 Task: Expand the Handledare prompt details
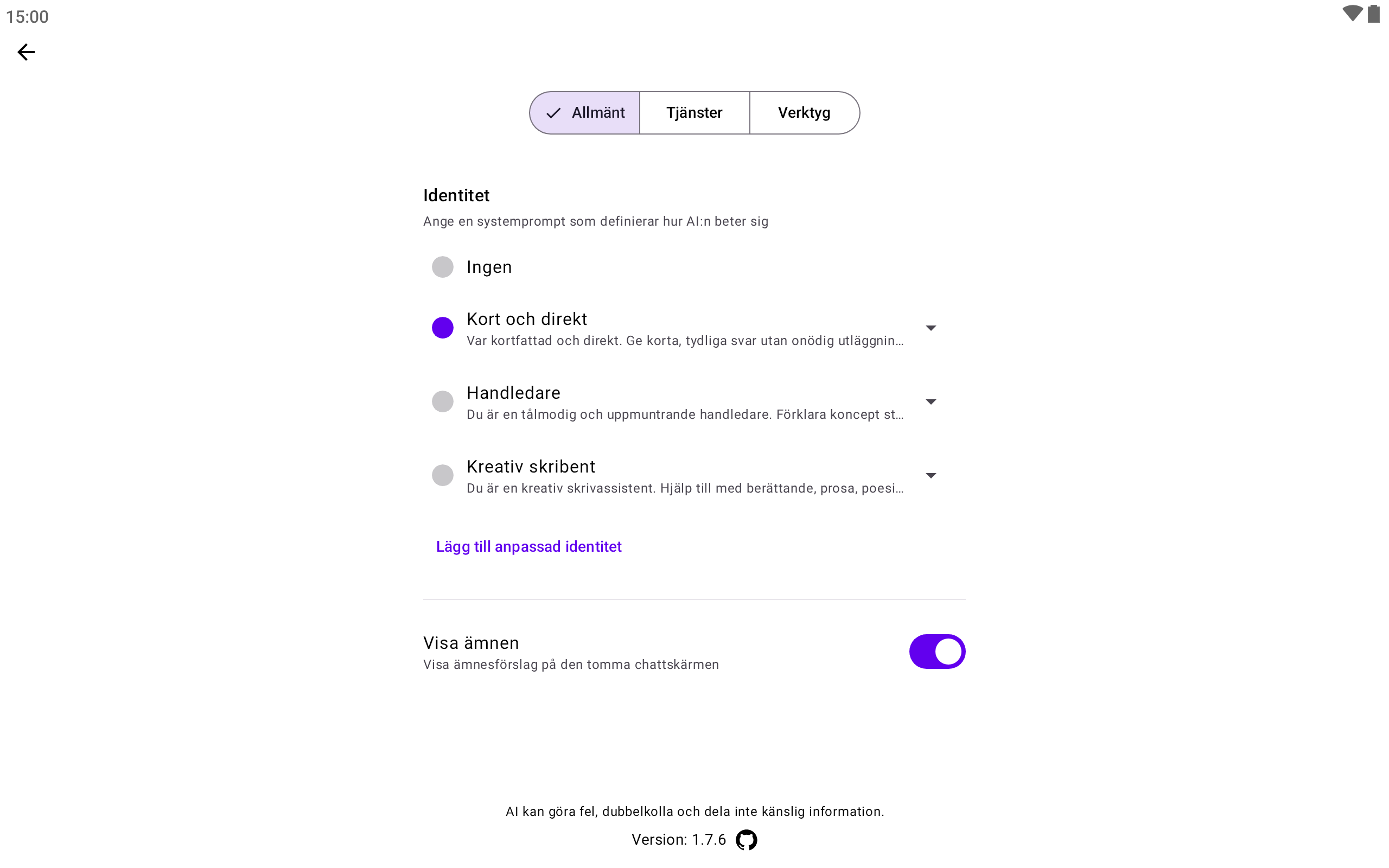pyautogui.click(x=931, y=402)
